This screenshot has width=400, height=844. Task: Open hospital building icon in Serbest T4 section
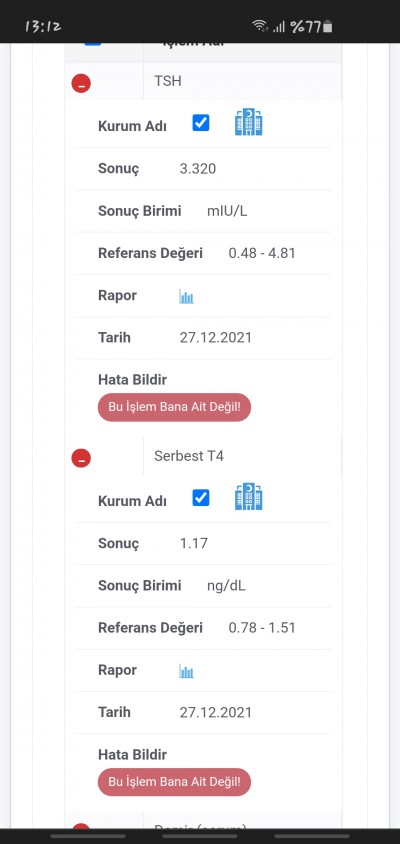[249, 496]
